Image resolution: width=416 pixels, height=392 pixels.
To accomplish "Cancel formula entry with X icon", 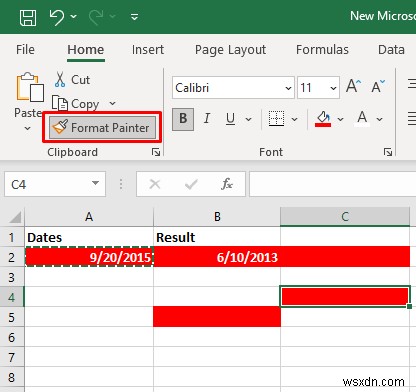I will (x=155, y=184).
